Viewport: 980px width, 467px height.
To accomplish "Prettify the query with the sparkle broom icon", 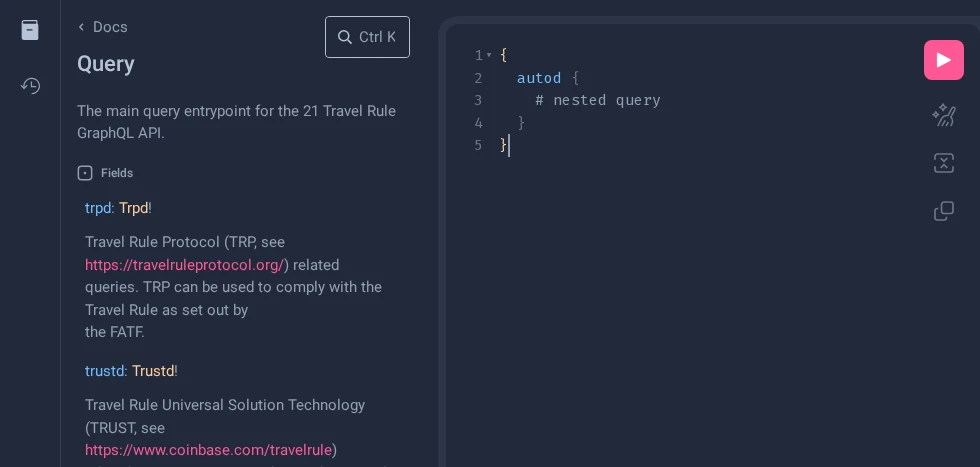I will click(944, 116).
